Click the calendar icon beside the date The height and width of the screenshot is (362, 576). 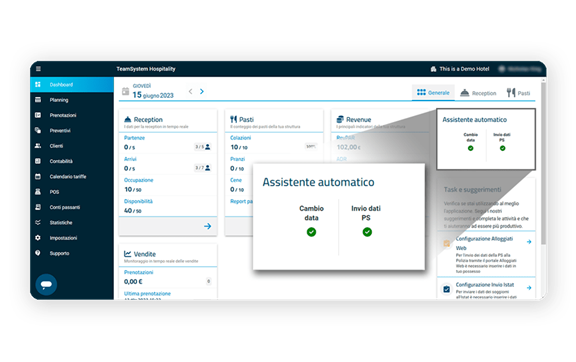(126, 91)
